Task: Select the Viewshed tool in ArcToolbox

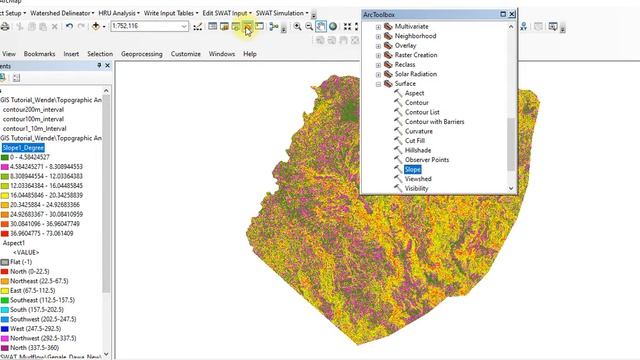Action: 418,179
